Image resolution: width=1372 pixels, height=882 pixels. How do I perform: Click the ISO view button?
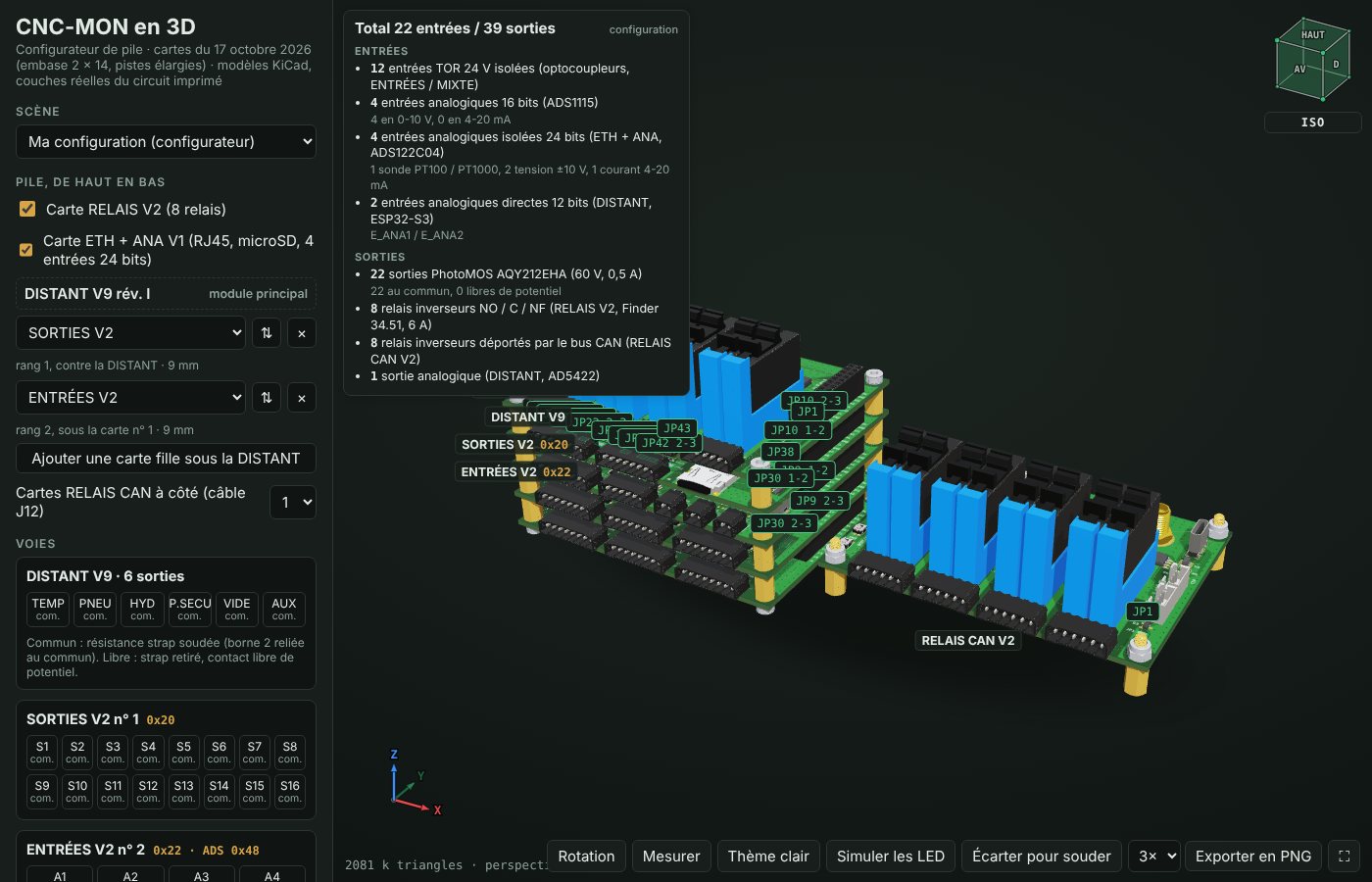[1312, 122]
